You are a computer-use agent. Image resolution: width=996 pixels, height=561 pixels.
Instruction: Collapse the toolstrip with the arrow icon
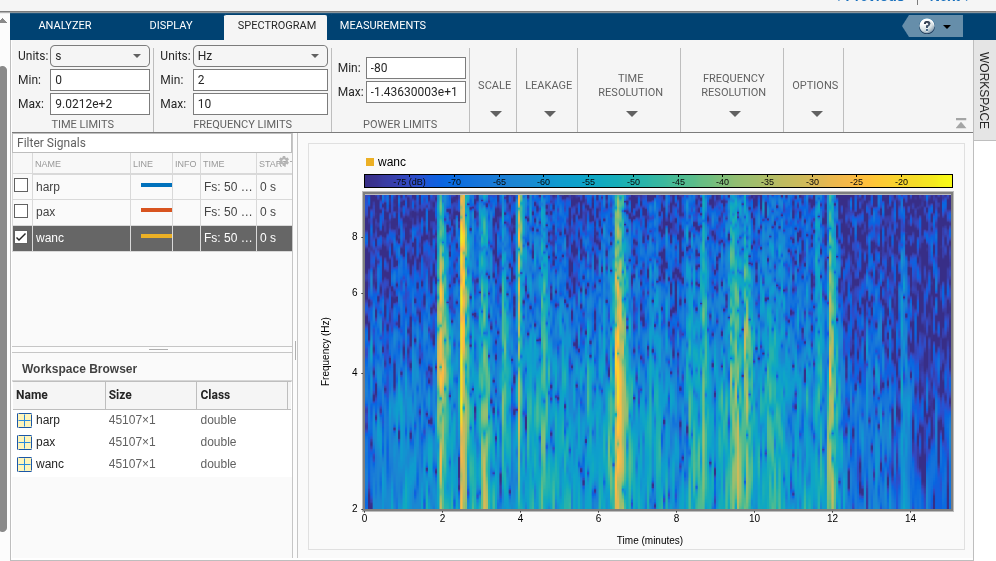click(961, 124)
